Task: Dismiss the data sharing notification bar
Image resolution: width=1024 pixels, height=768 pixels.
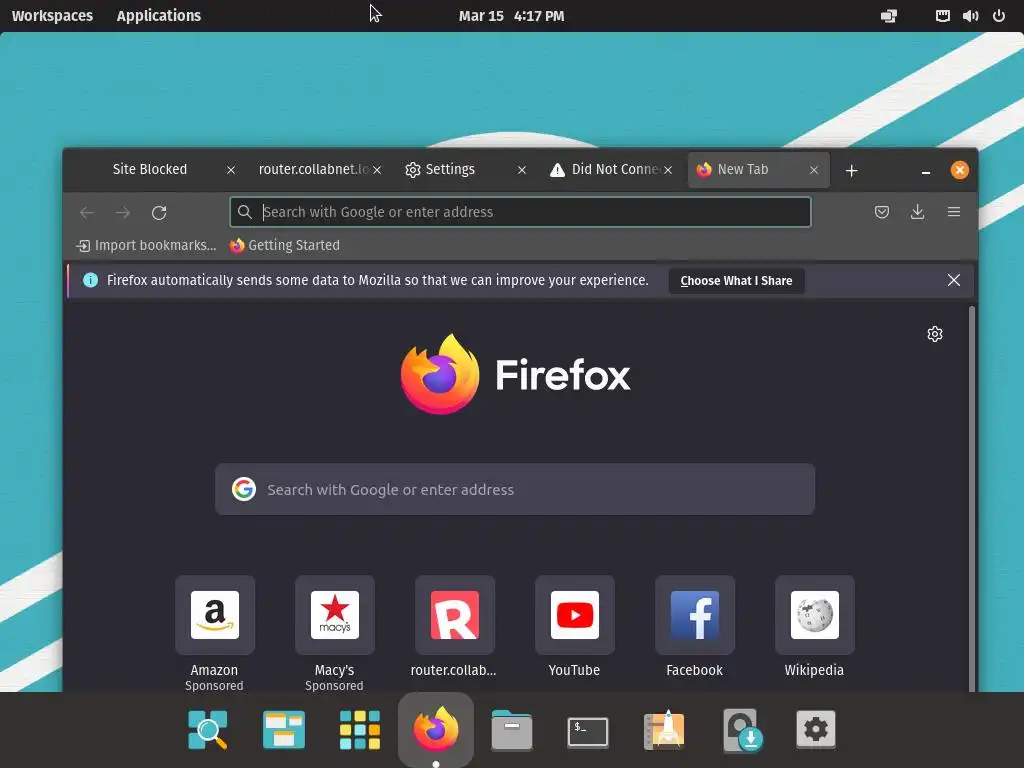Action: [x=953, y=280]
